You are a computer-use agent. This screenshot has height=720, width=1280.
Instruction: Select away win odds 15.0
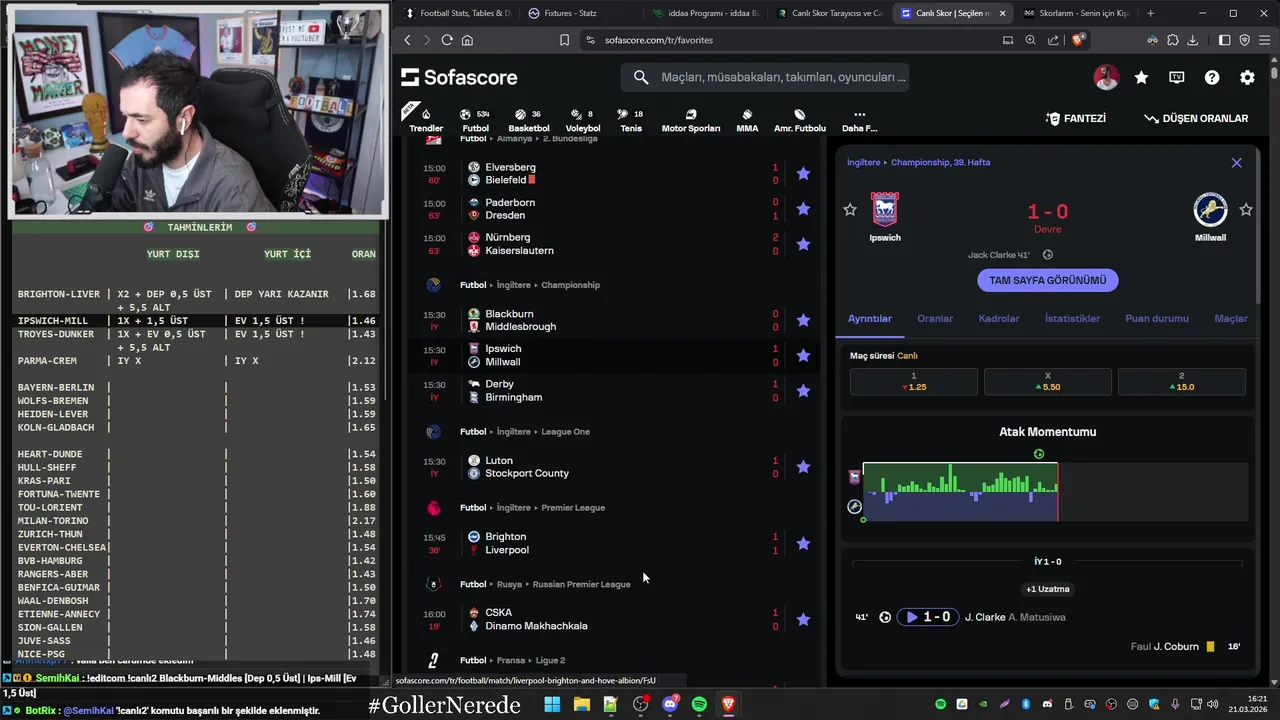click(1181, 381)
